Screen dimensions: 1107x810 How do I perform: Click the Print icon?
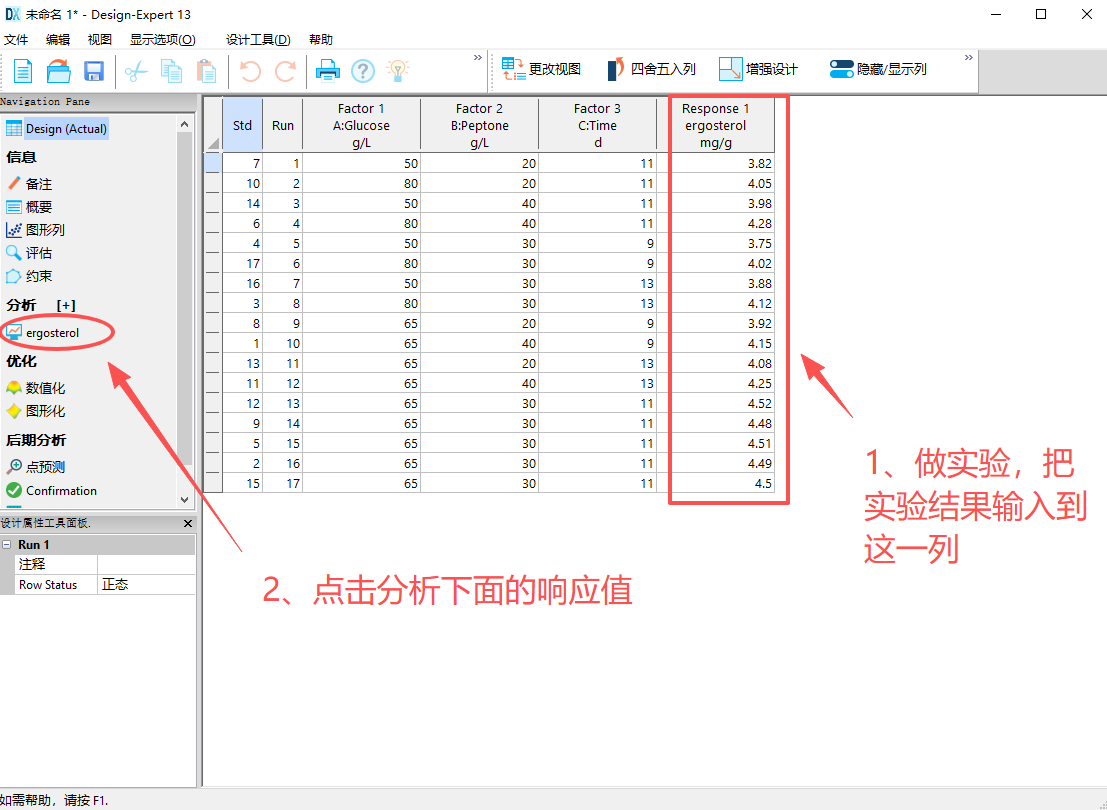pyautogui.click(x=328, y=70)
